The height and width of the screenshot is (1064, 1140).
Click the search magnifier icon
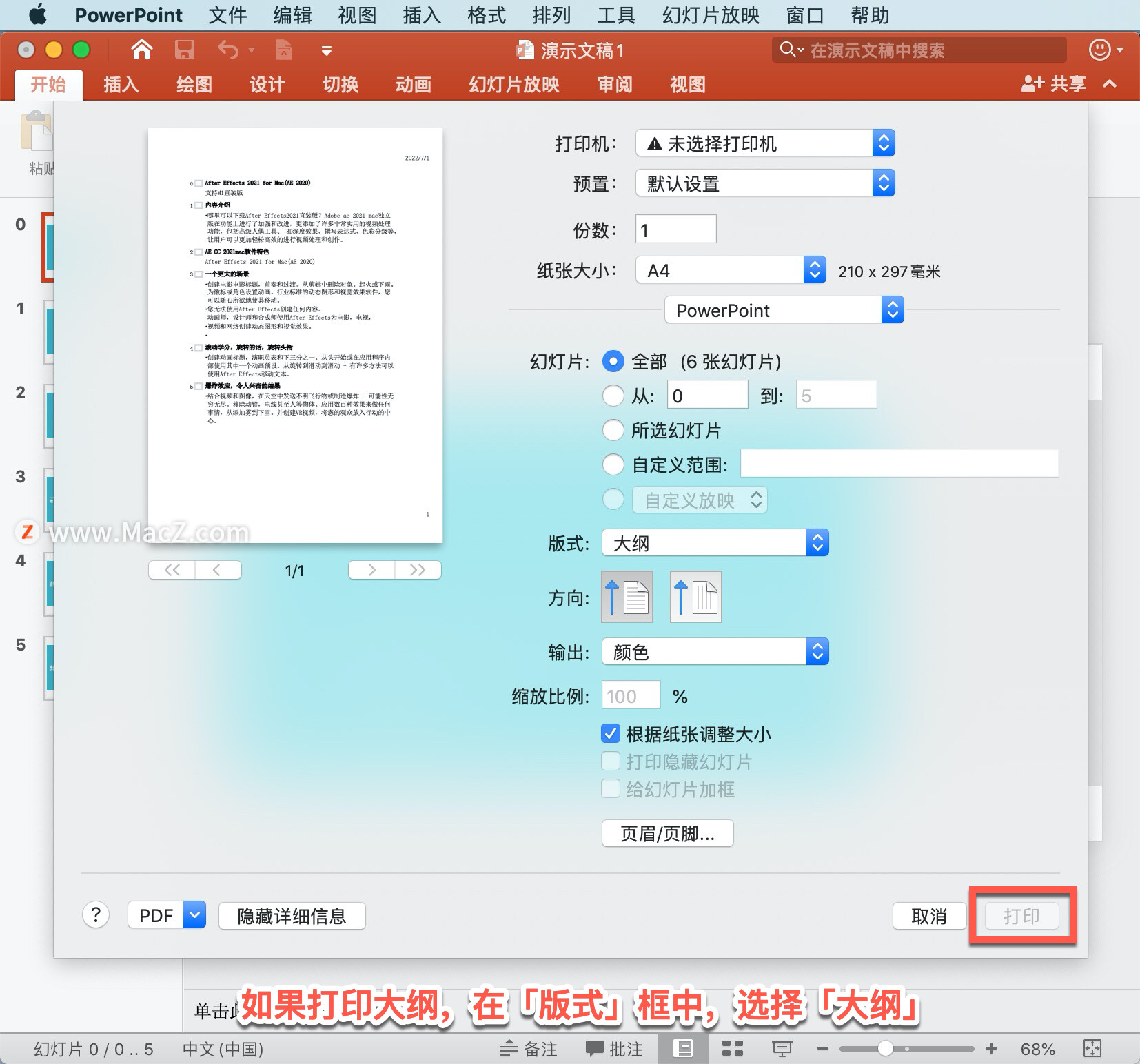tap(787, 50)
